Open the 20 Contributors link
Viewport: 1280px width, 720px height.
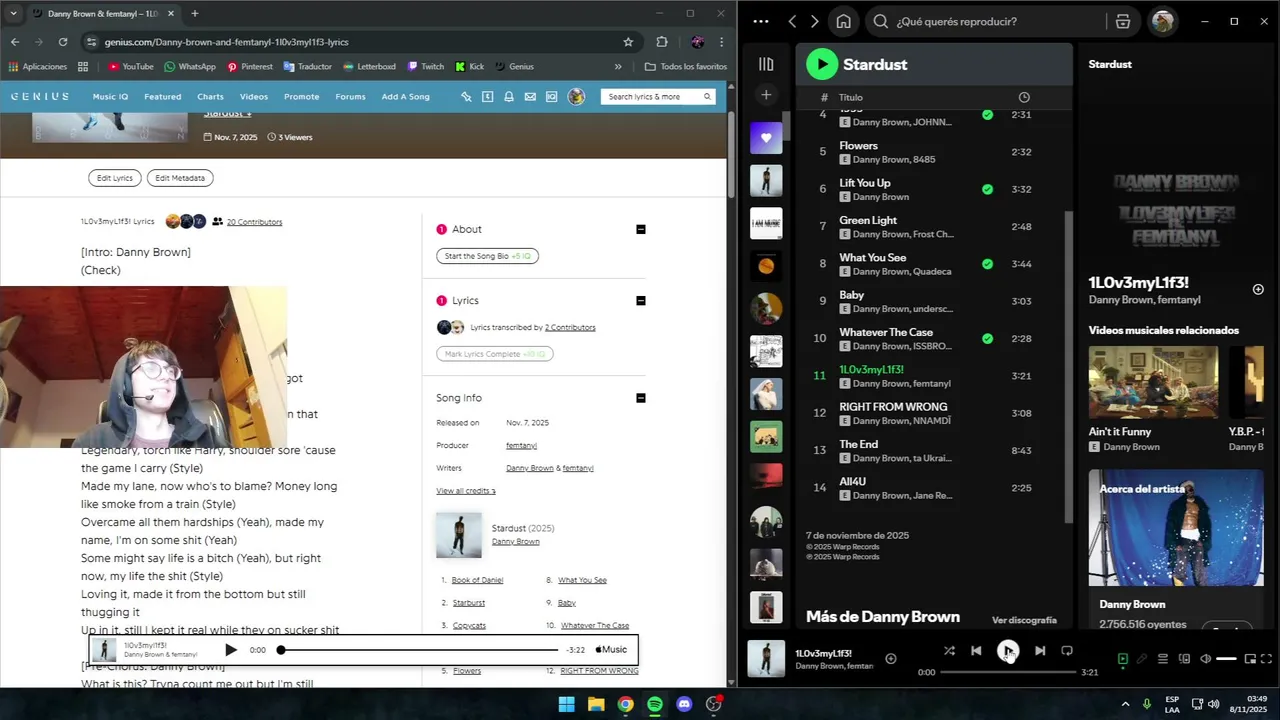pyautogui.click(x=254, y=222)
